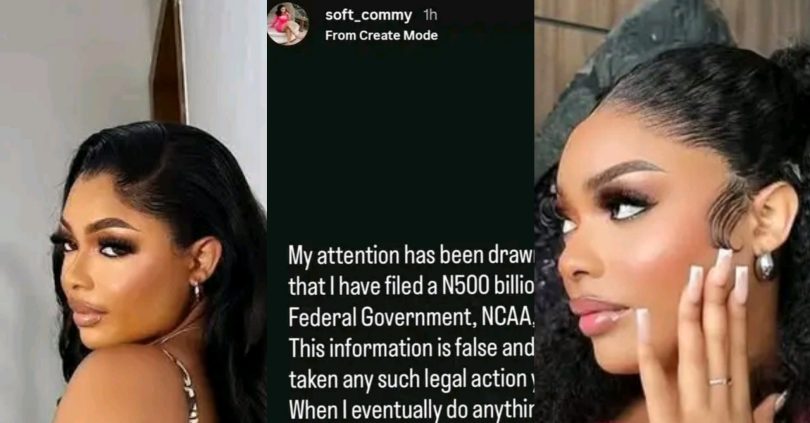Image resolution: width=810 pixels, height=423 pixels.
Task: Click the ring on the woman's finger
Action: [720, 382]
